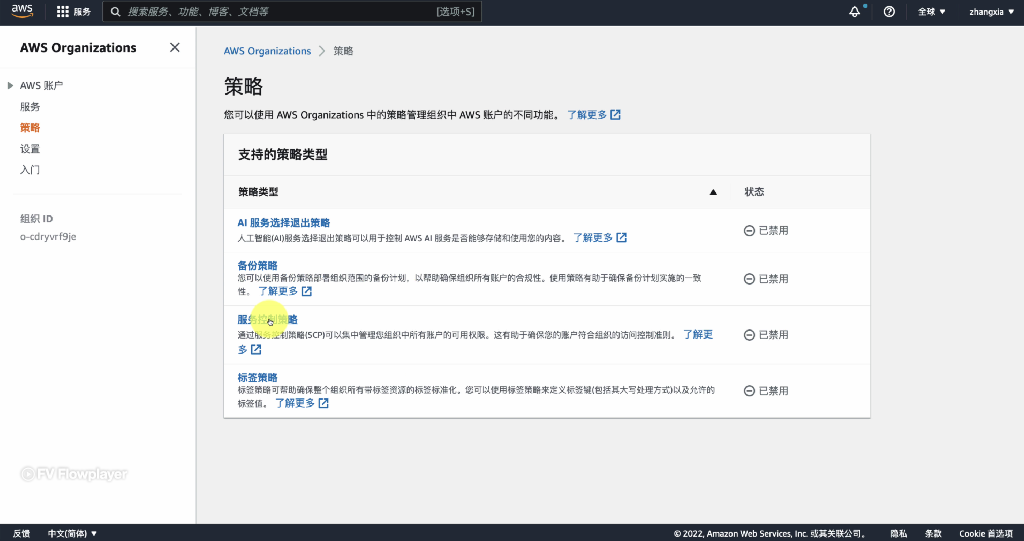Click external link icon in 标签策略 row

(323, 403)
